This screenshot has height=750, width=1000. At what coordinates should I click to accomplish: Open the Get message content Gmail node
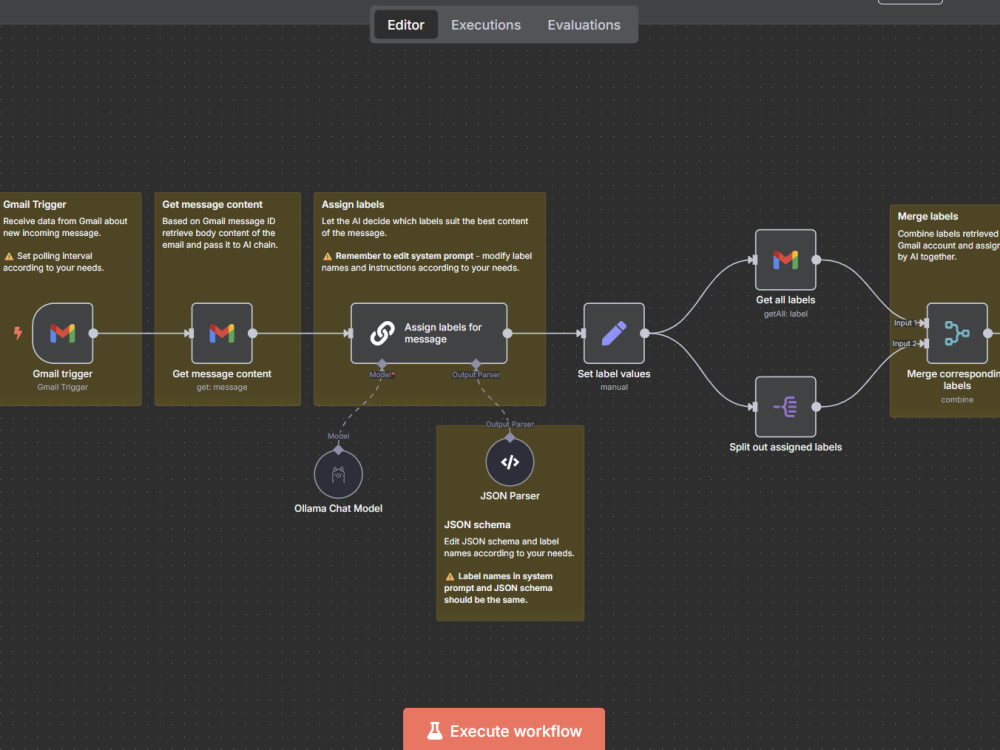[222, 333]
